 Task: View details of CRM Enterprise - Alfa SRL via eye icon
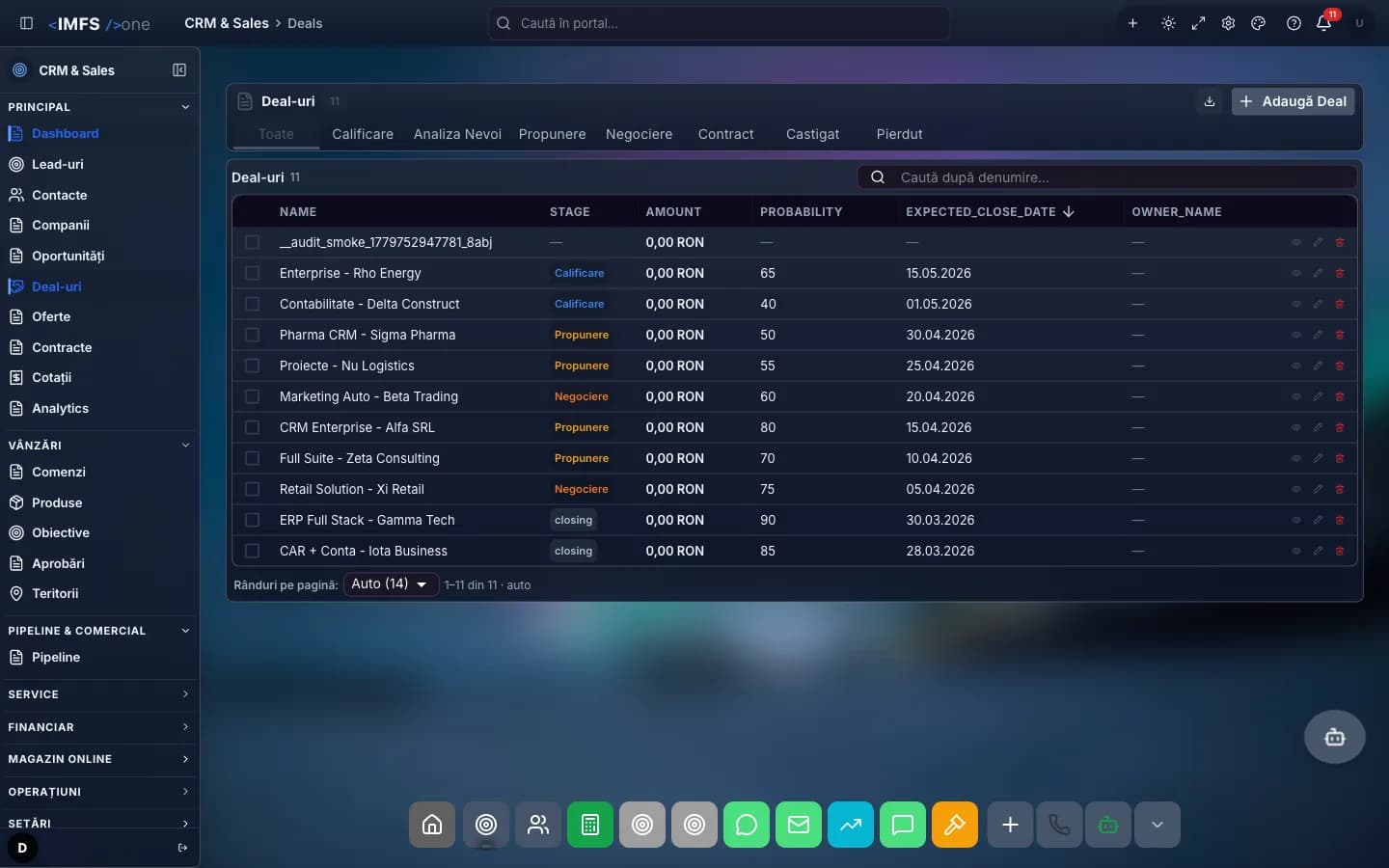(1296, 427)
